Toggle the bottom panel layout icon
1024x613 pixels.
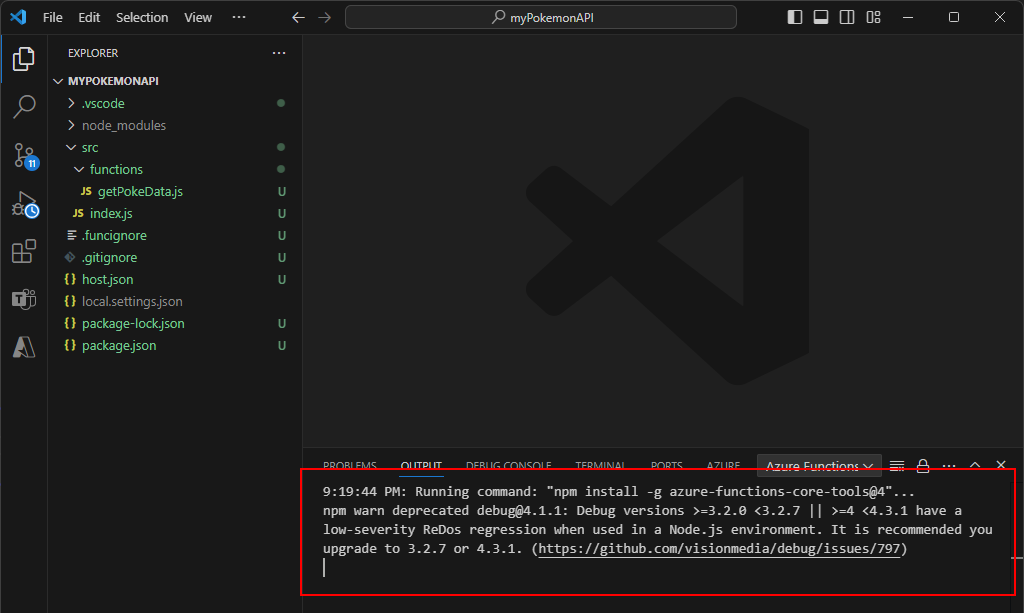click(821, 17)
